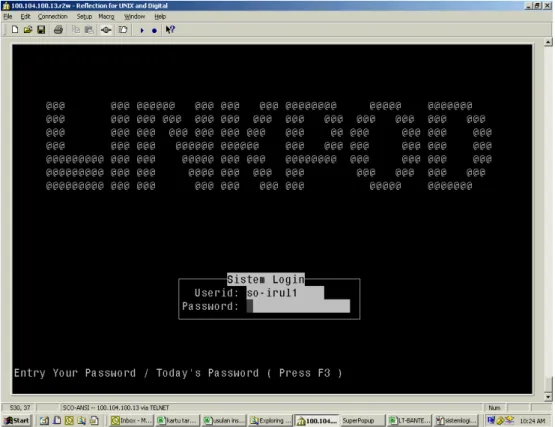Click the first system tray icon
Image resolution: width=555 pixels, height=427 pixels.
491,420
